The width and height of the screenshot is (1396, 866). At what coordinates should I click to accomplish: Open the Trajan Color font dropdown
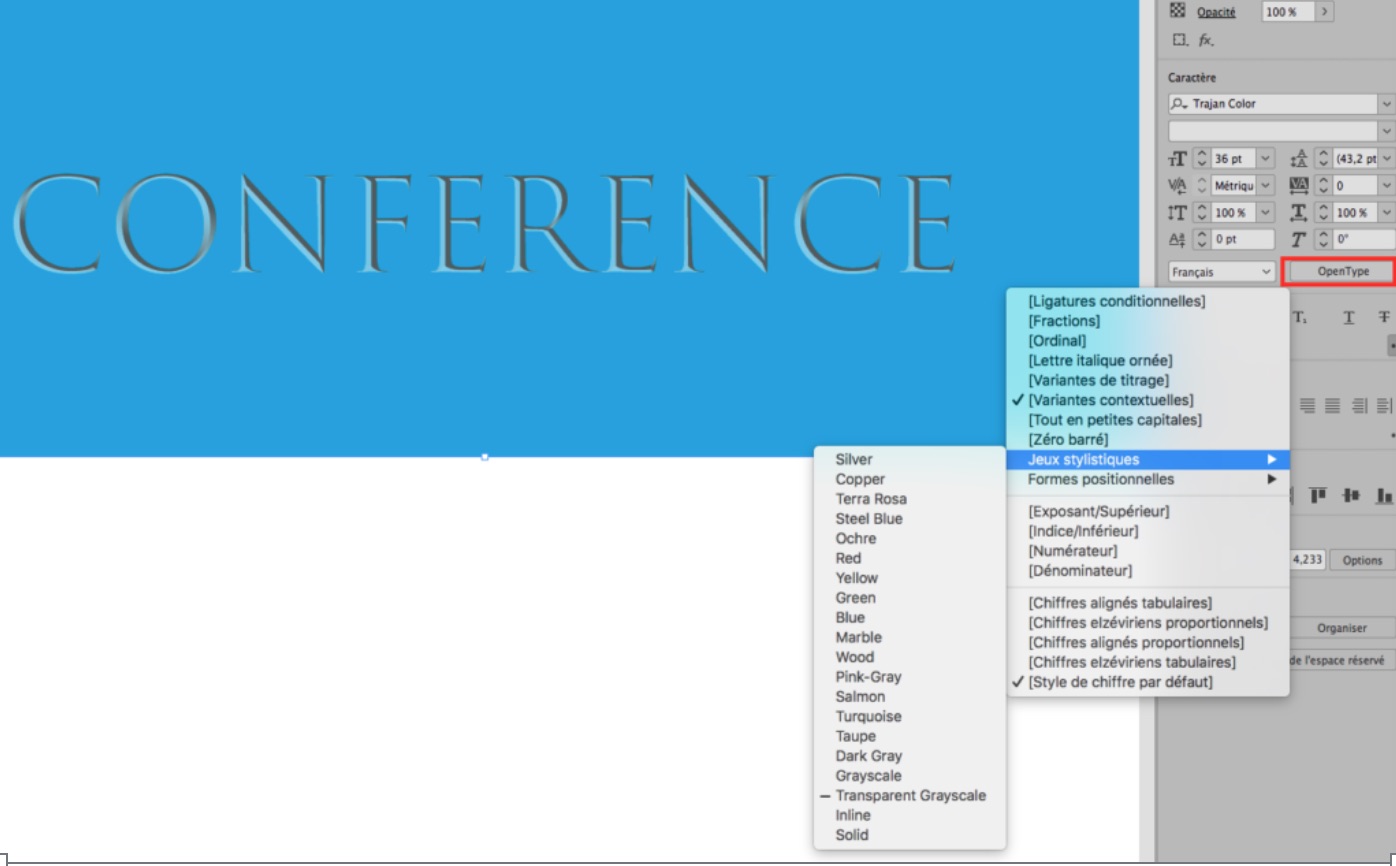point(1385,104)
